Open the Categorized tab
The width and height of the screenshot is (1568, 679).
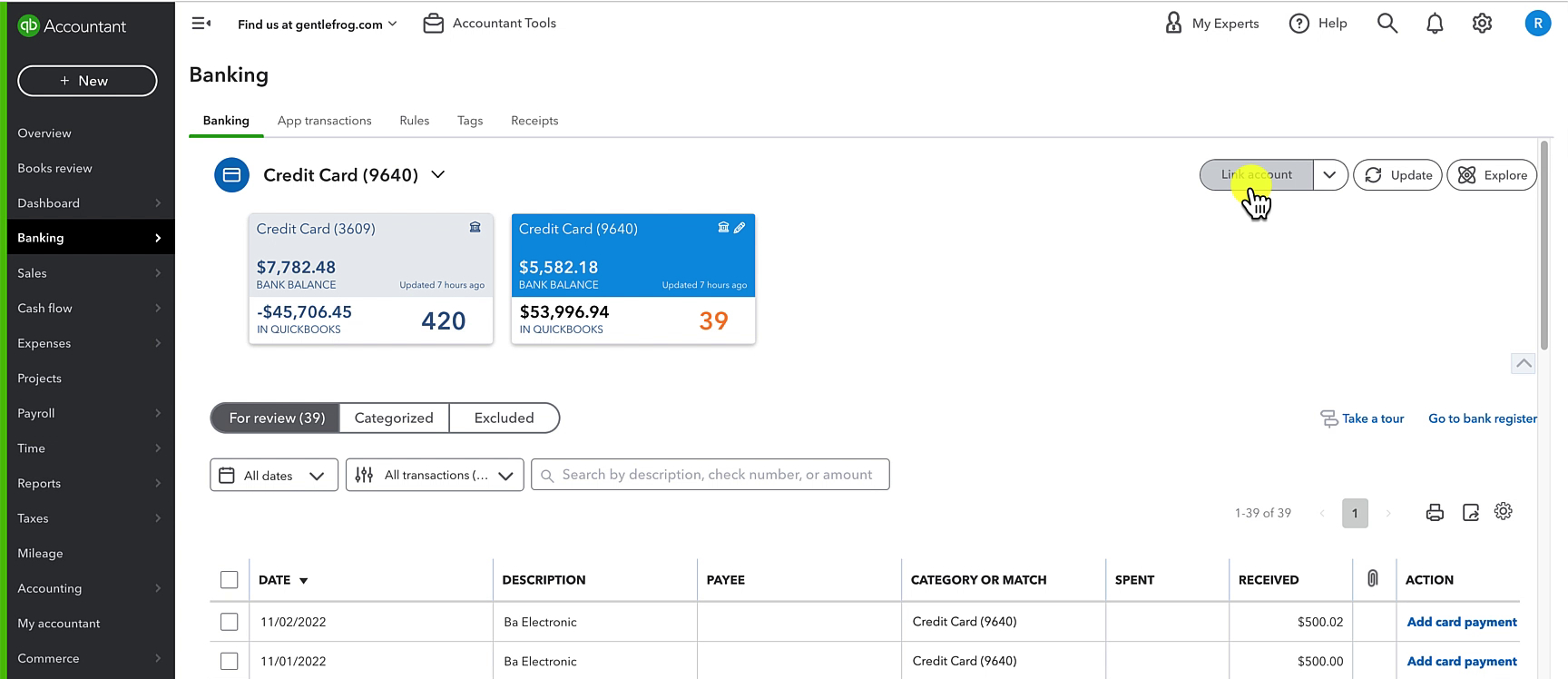[394, 418]
